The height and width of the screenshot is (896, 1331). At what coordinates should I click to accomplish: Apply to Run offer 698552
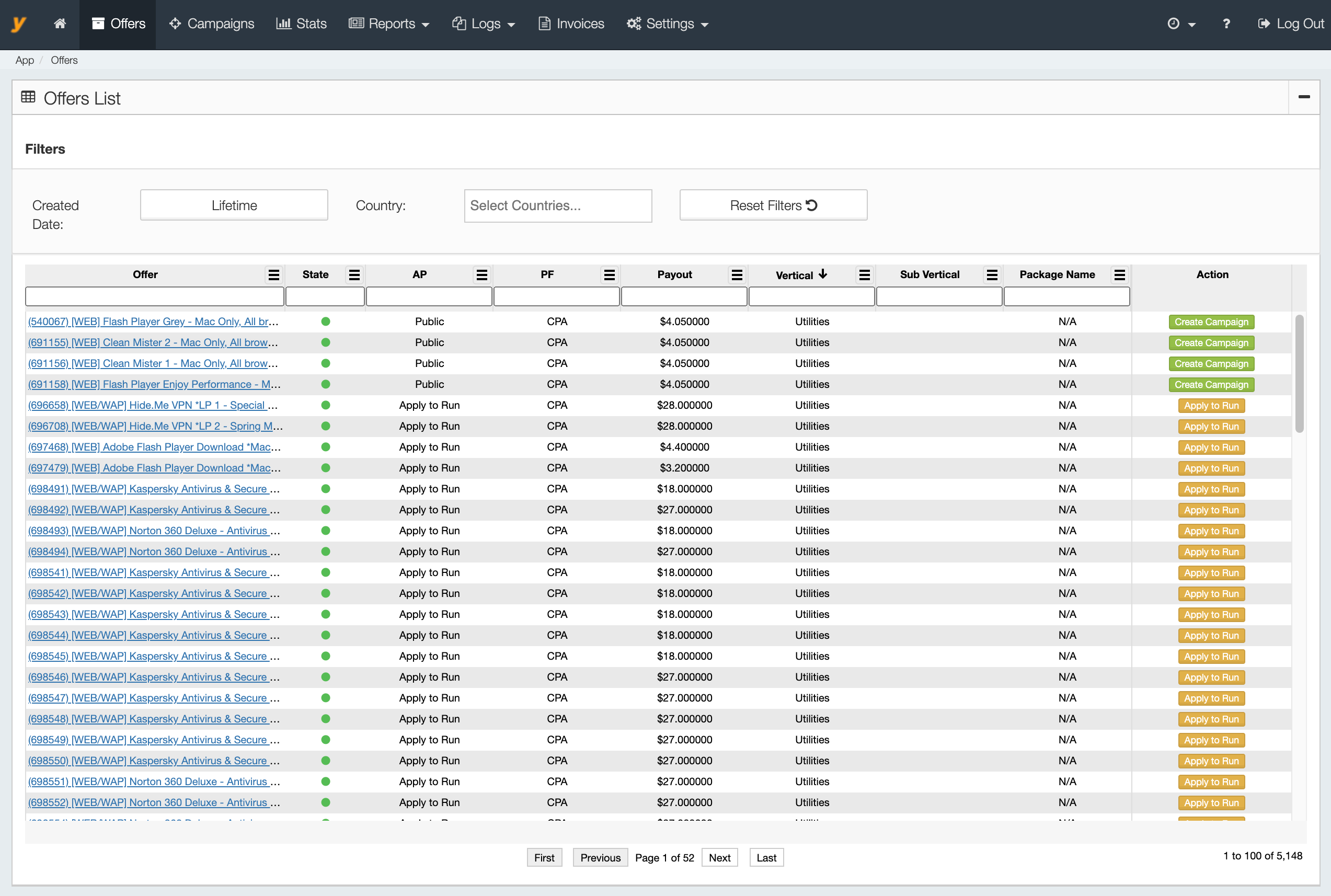(x=1211, y=803)
